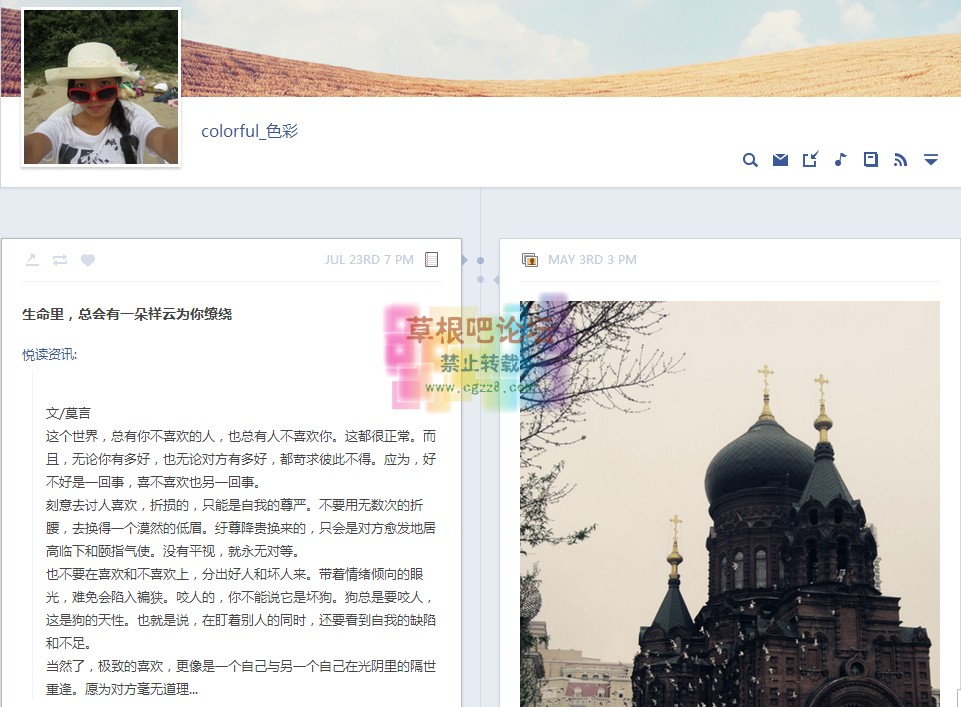Click the archive box icon
Image resolution: width=961 pixels, height=707 pixels.
tap(870, 159)
